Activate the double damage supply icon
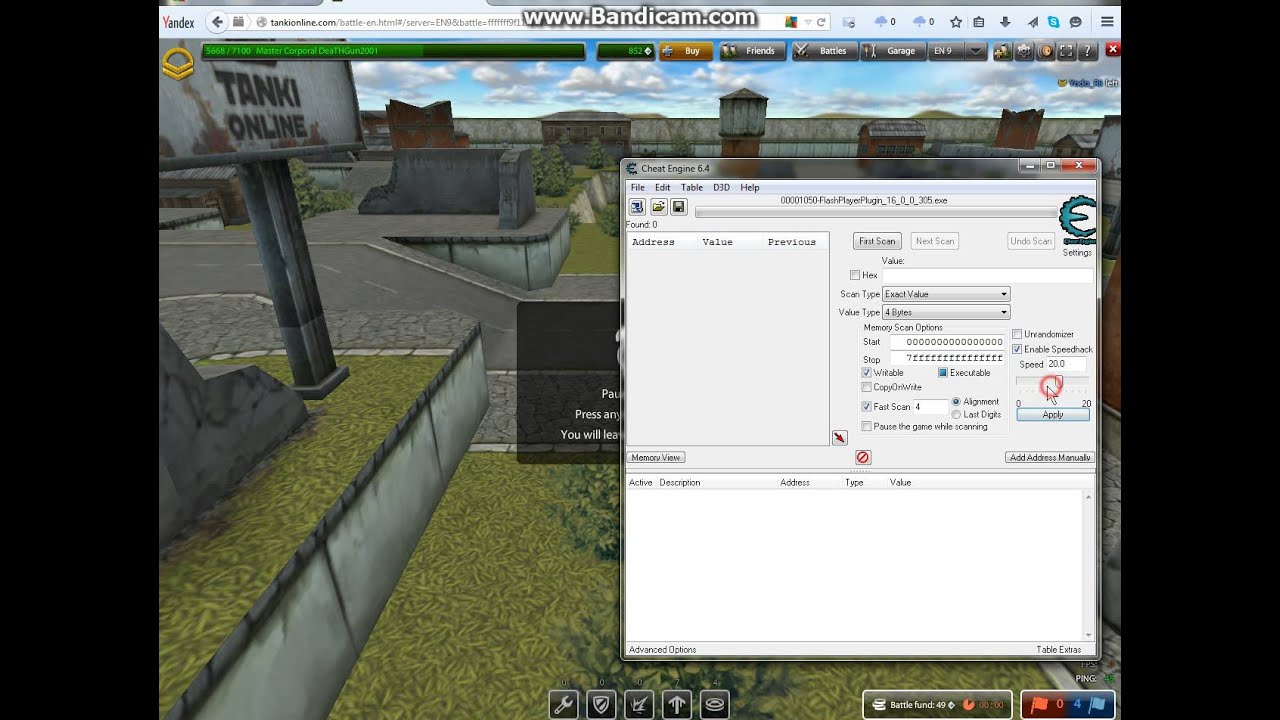This screenshot has height=720, width=1280. 639,704
